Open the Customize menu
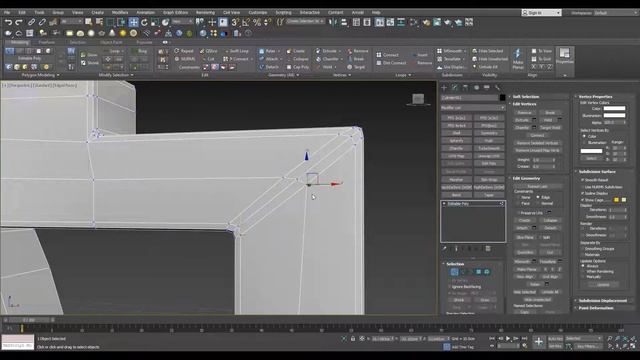 pos(258,13)
